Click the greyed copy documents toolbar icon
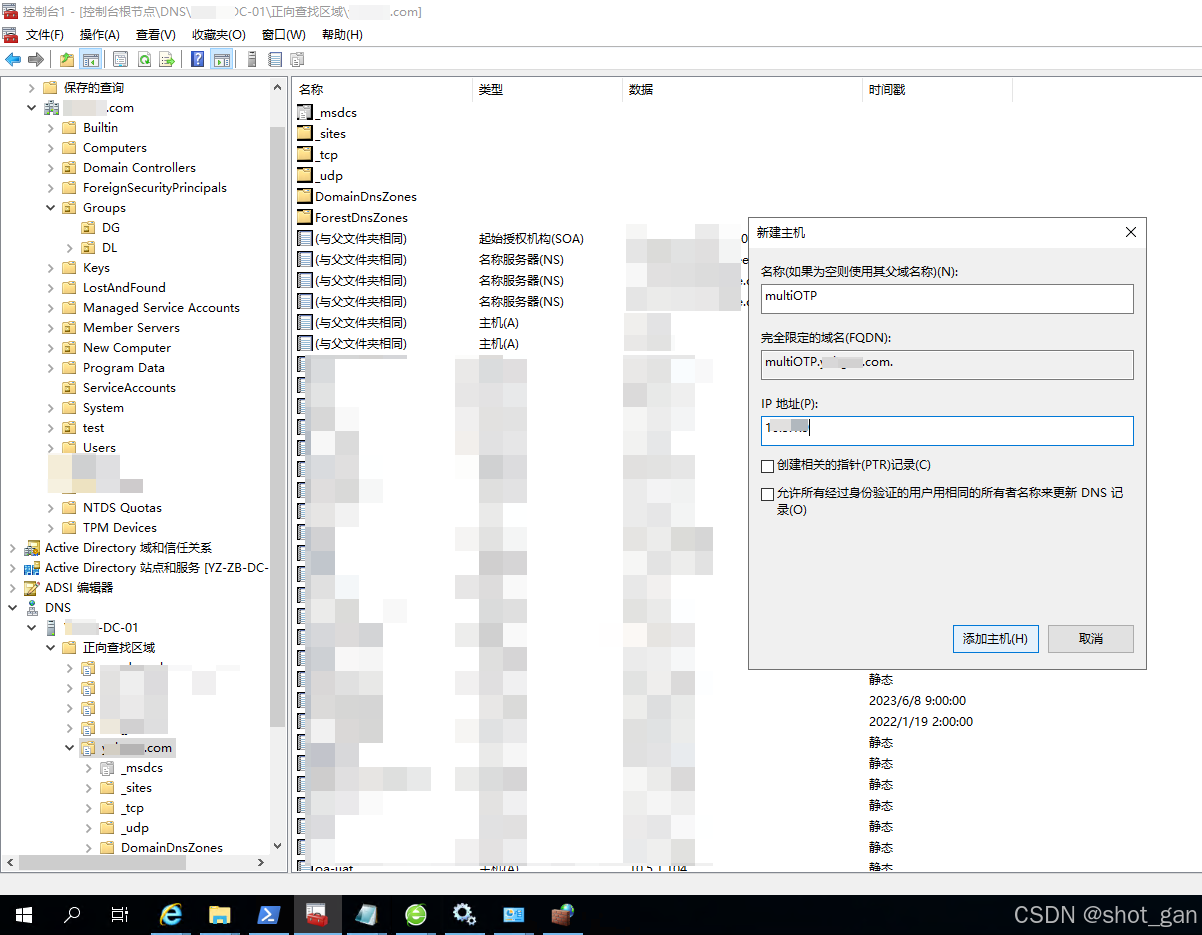 (x=297, y=60)
